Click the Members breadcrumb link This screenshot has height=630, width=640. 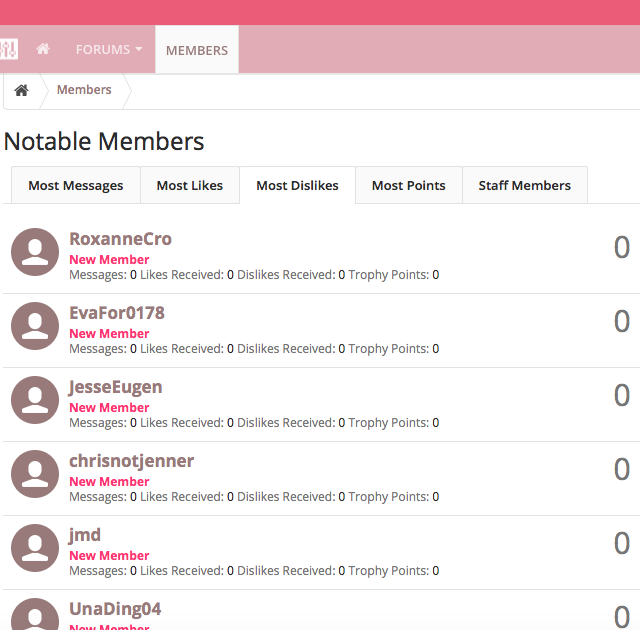pyautogui.click(x=84, y=90)
